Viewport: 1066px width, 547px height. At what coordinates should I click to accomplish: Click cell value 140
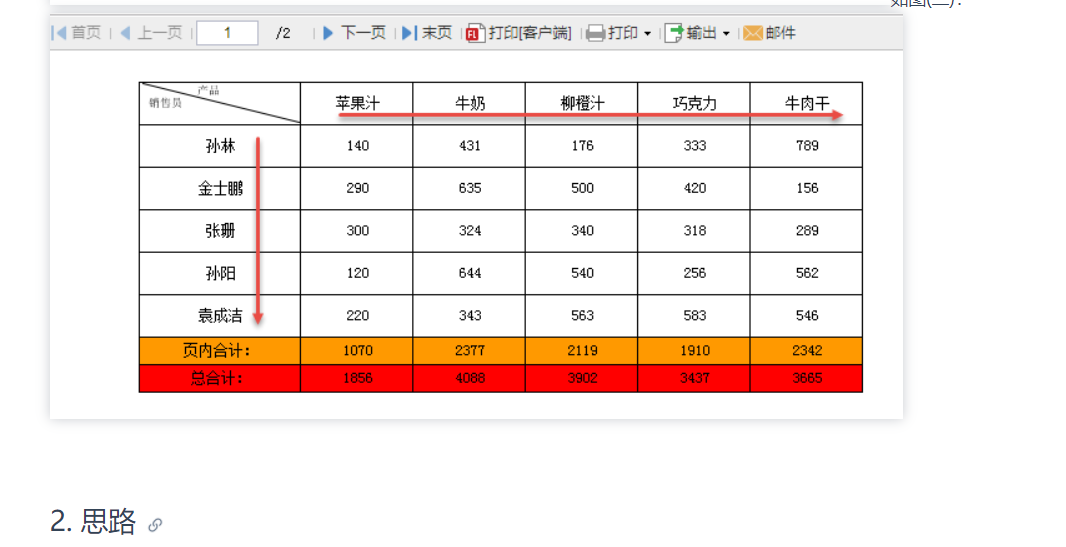[x=358, y=145]
